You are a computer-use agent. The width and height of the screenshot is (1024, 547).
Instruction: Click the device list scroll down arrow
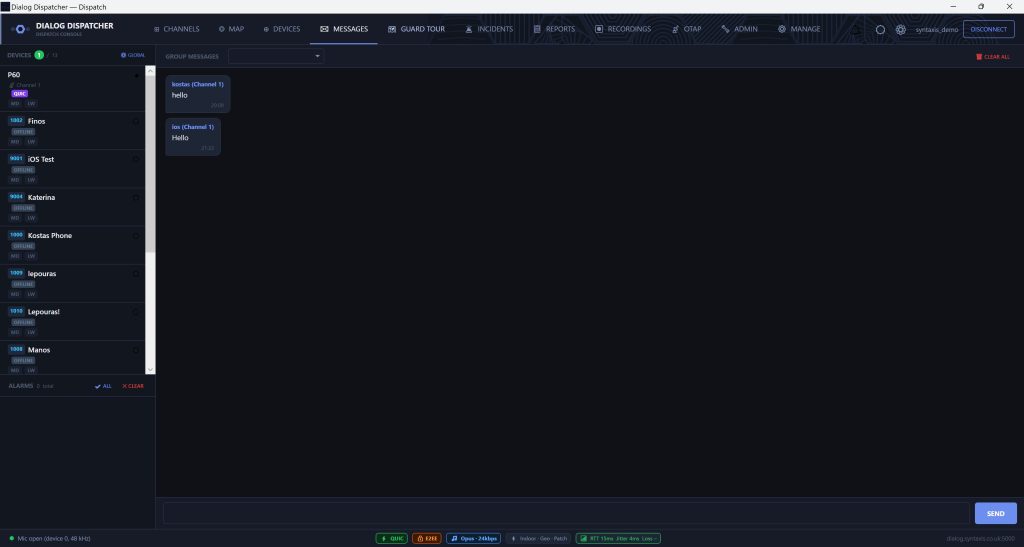(x=150, y=369)
